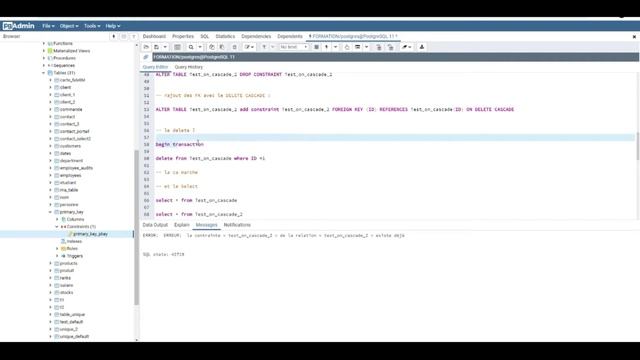
Task: Click the Stop query square icon
Action: pos(316,47)
